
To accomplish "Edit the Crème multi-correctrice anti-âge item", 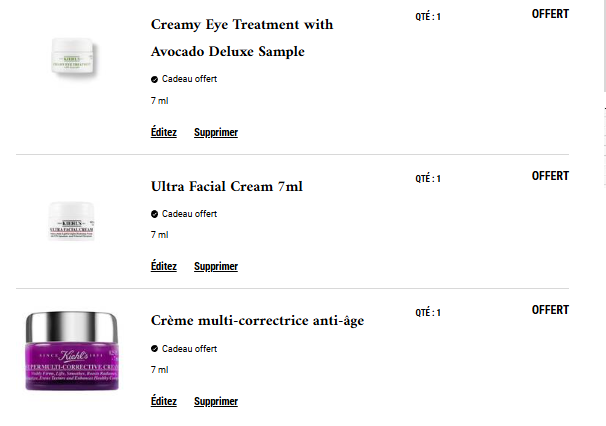I will coord(163,401).
